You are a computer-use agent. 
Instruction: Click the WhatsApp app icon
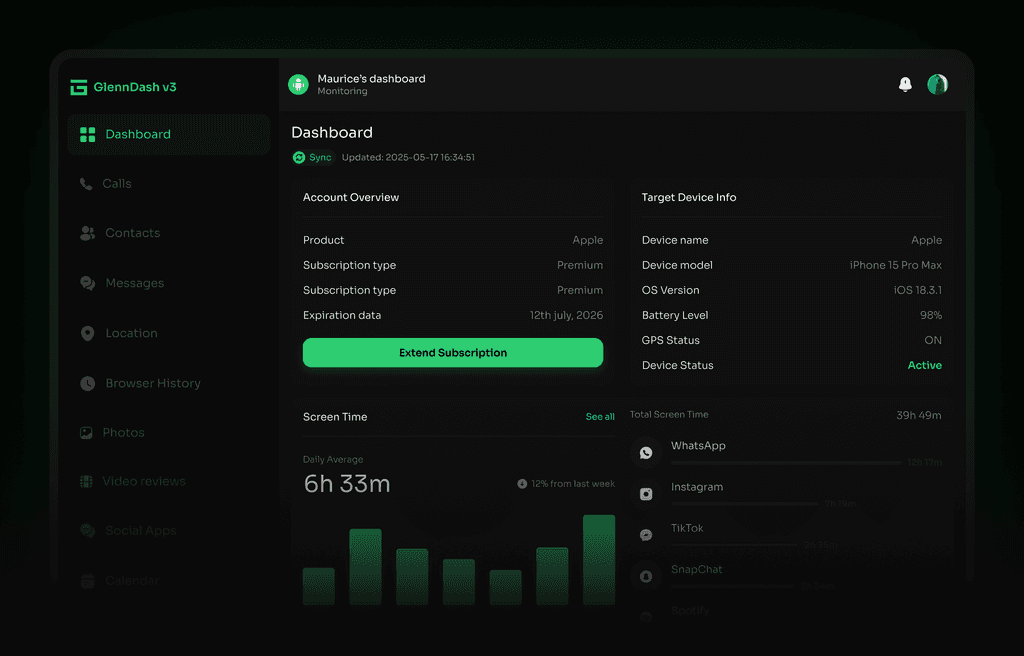[x=646, y=453]
